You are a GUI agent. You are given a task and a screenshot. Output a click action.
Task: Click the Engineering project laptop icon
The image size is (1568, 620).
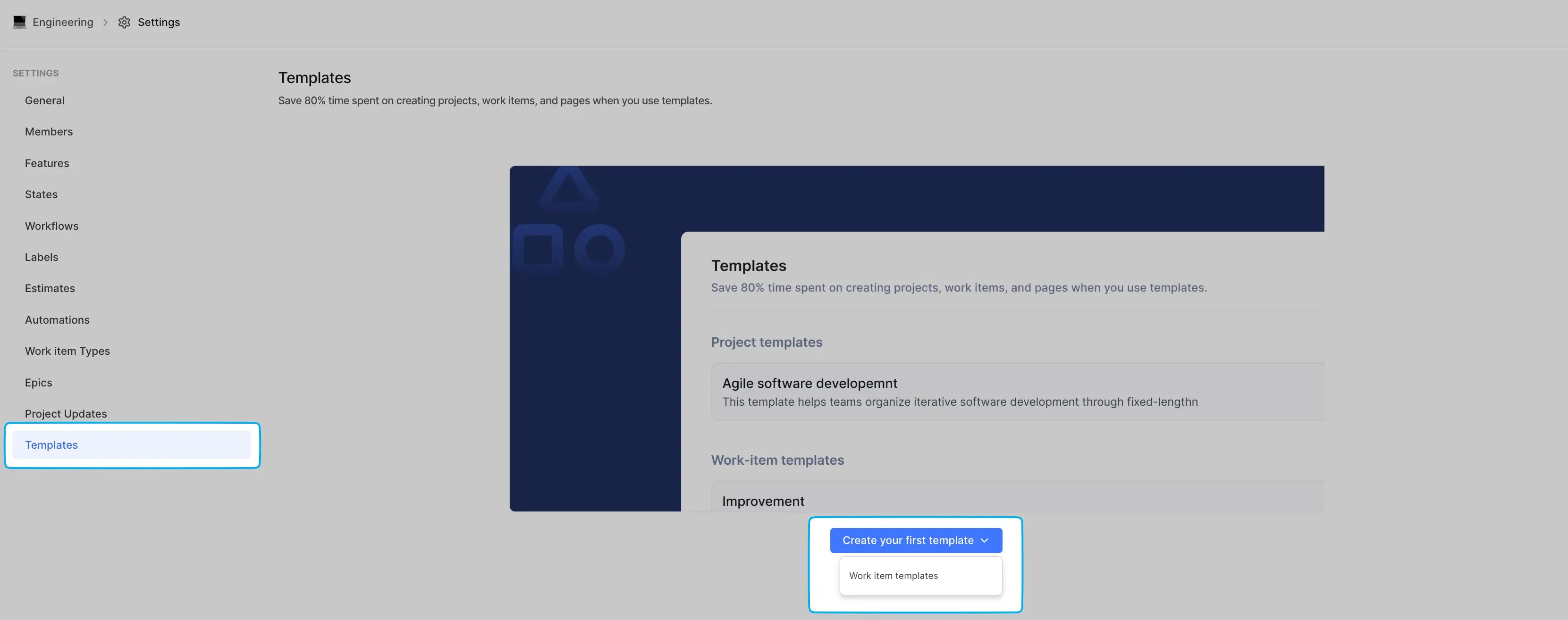click(x=19, y=23)
